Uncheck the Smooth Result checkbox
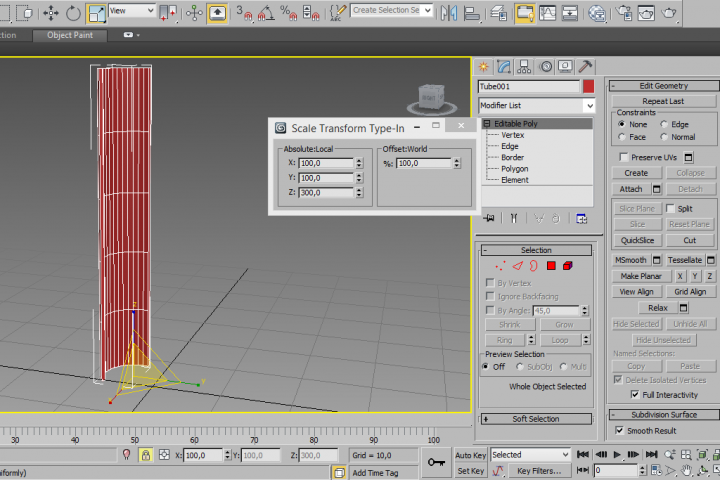Viewport: 720px width, 480px height. 620,430
